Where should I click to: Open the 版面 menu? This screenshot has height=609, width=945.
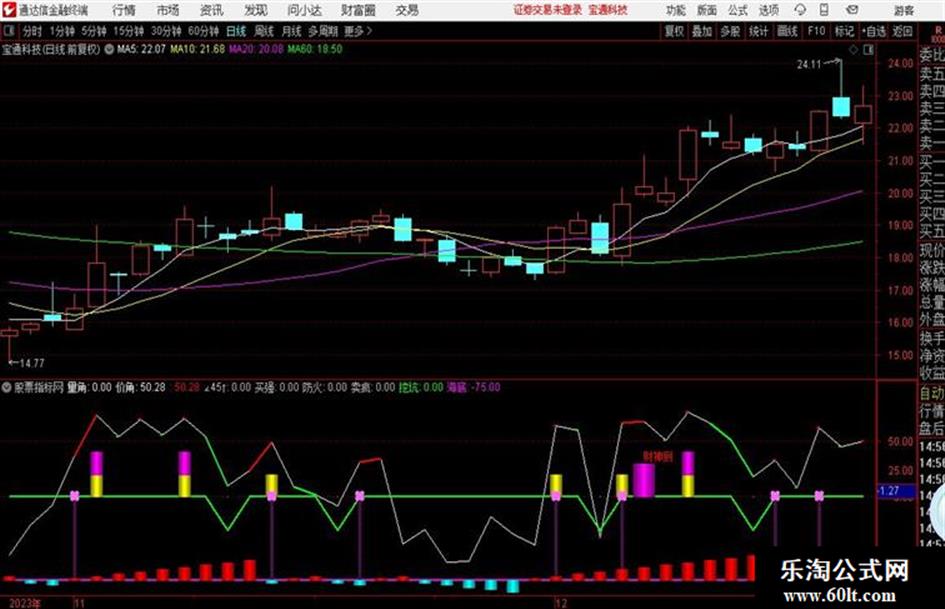706,10
